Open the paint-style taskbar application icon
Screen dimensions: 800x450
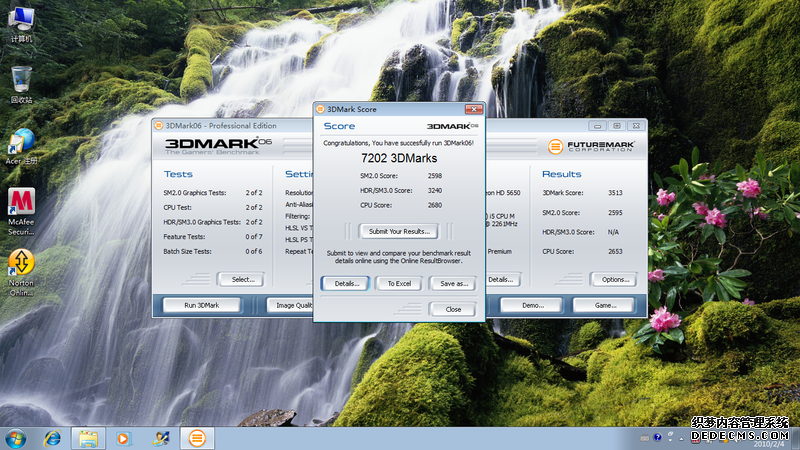coord(161,438)
